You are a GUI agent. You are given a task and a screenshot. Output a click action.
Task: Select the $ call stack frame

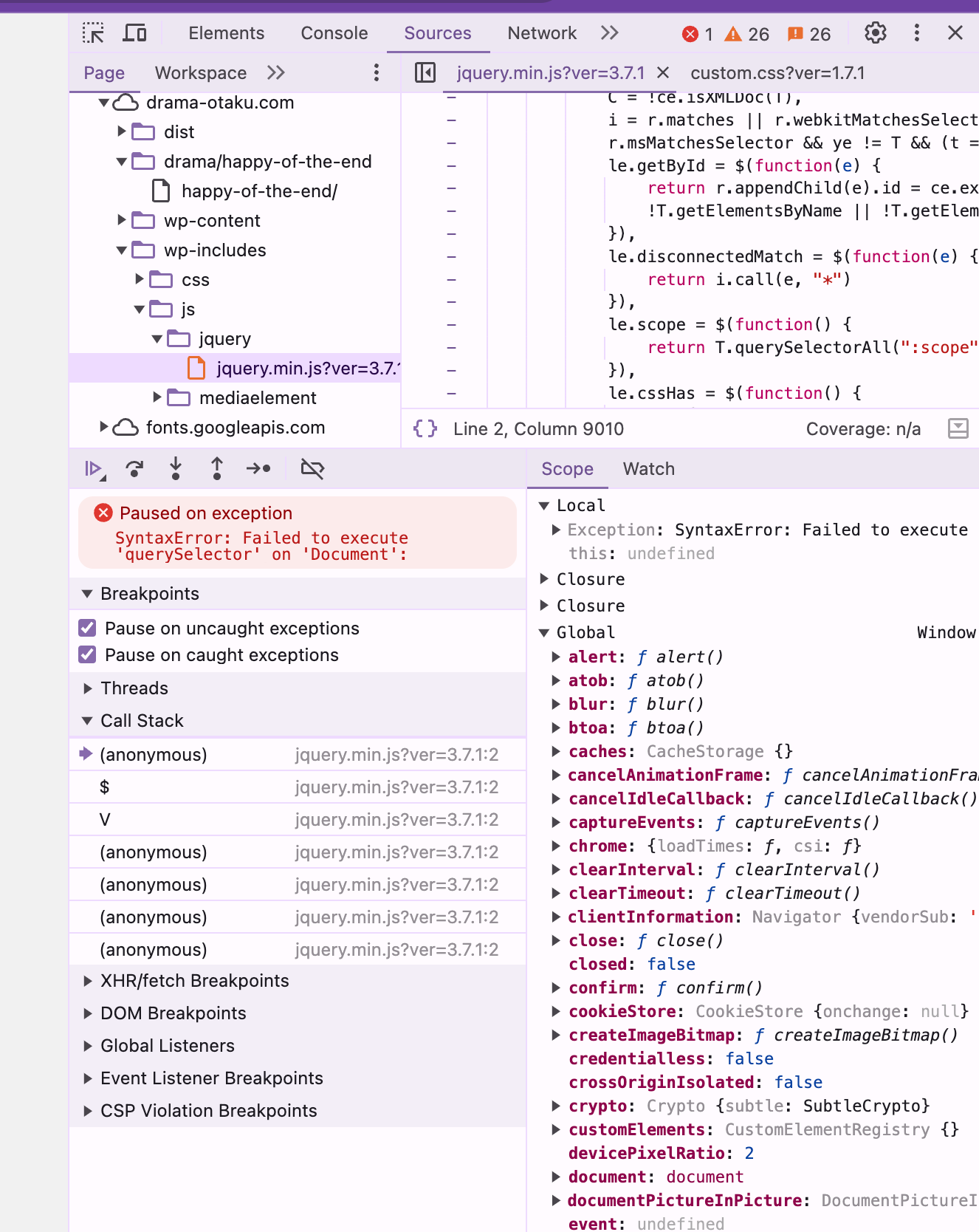coord(298,787)
